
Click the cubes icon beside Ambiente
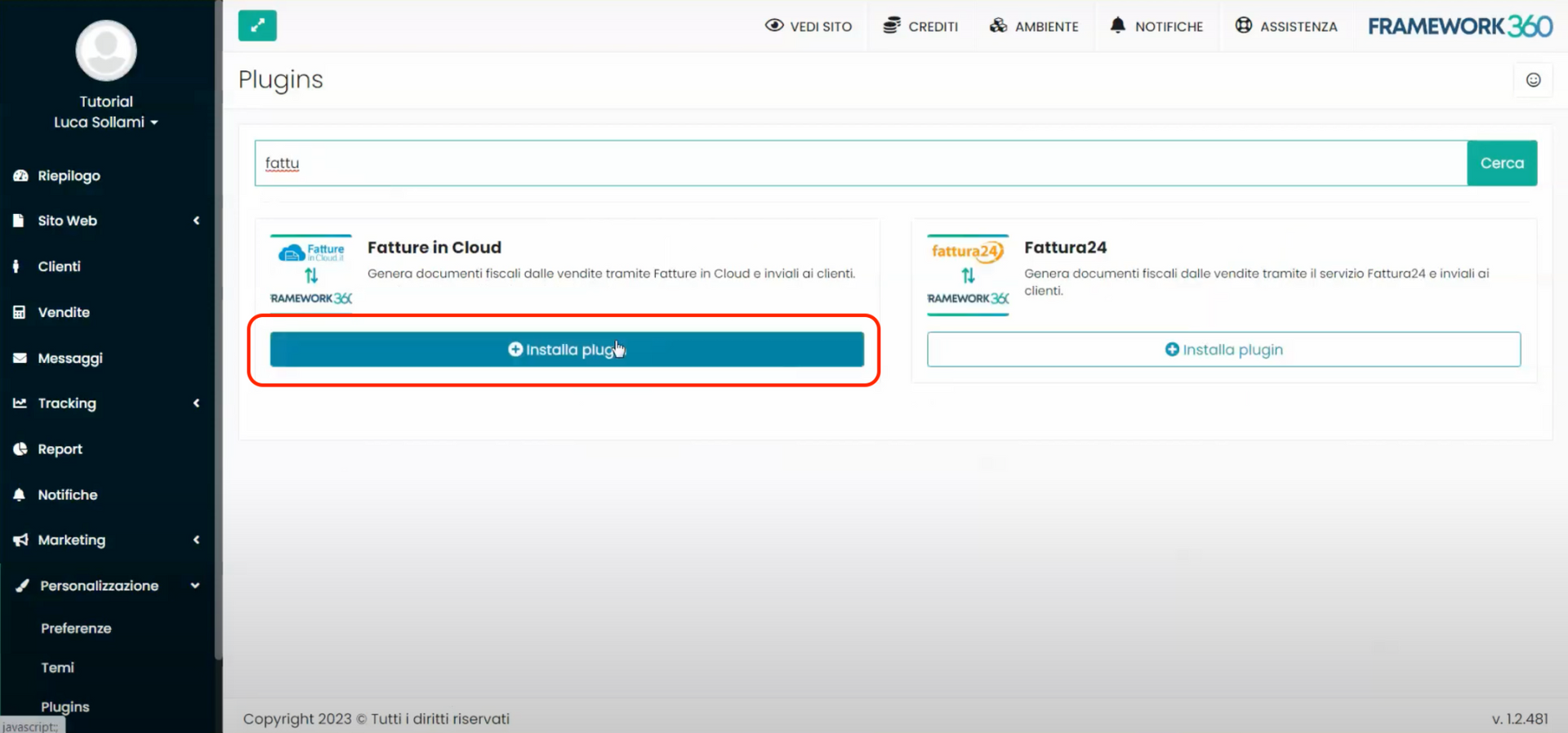[998, 25]
